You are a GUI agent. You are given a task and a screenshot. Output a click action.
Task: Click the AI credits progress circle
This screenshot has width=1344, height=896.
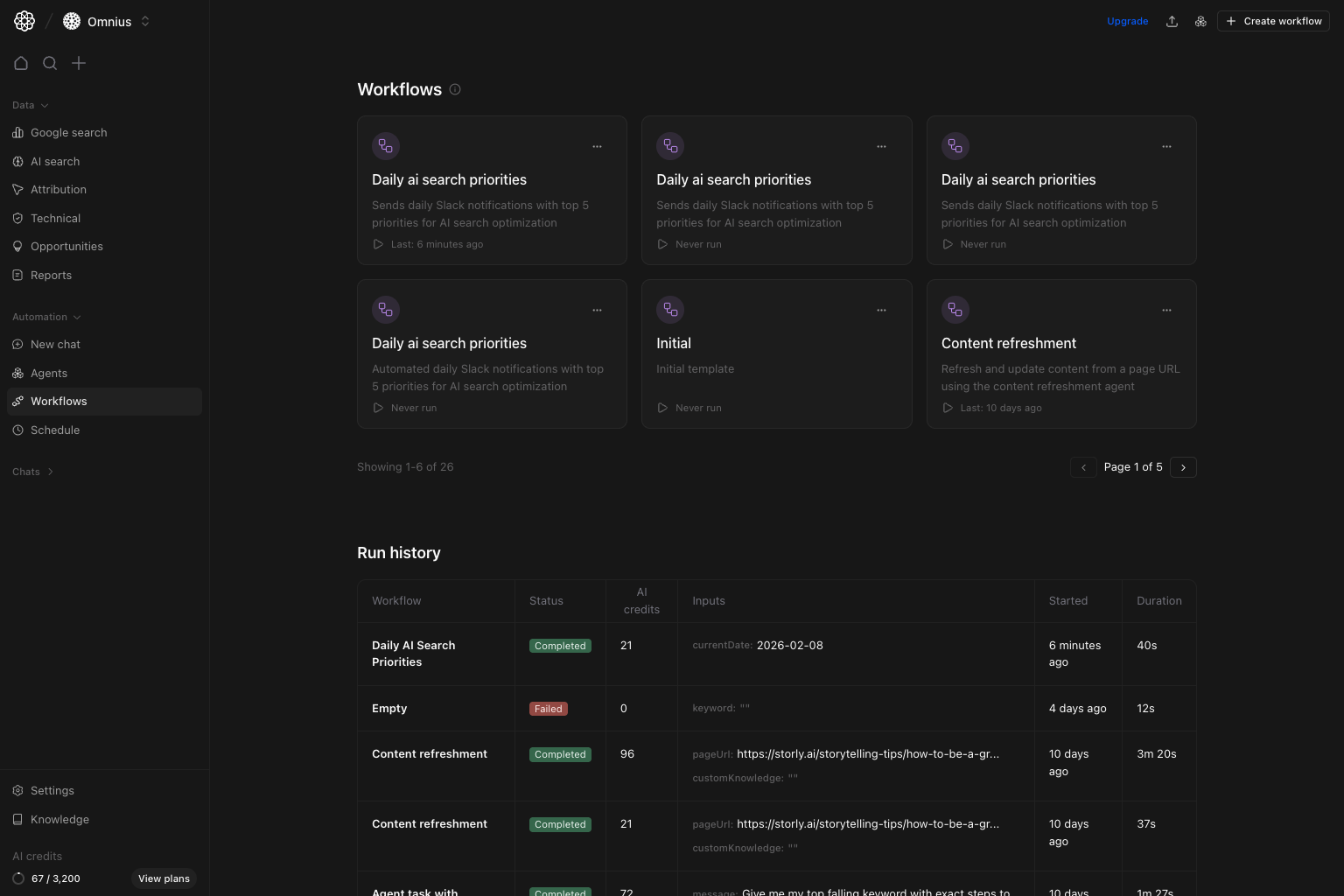point(18,878)
